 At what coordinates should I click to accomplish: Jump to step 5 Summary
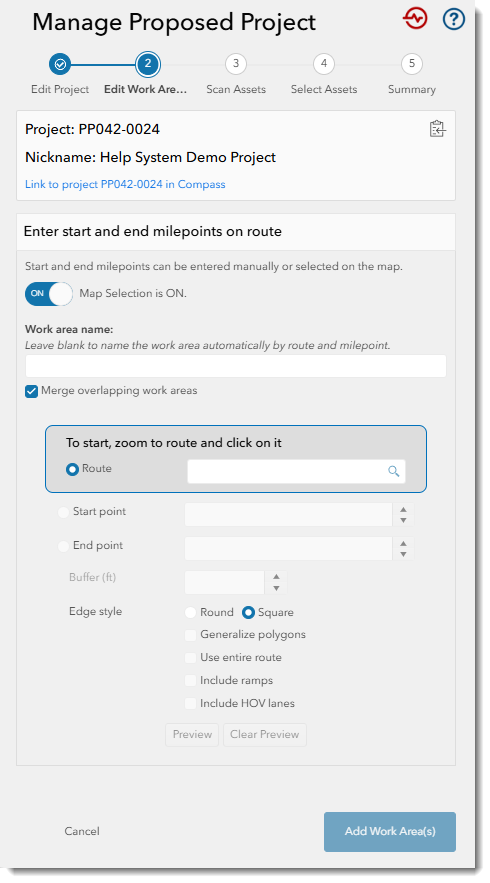tap(412, 64)
